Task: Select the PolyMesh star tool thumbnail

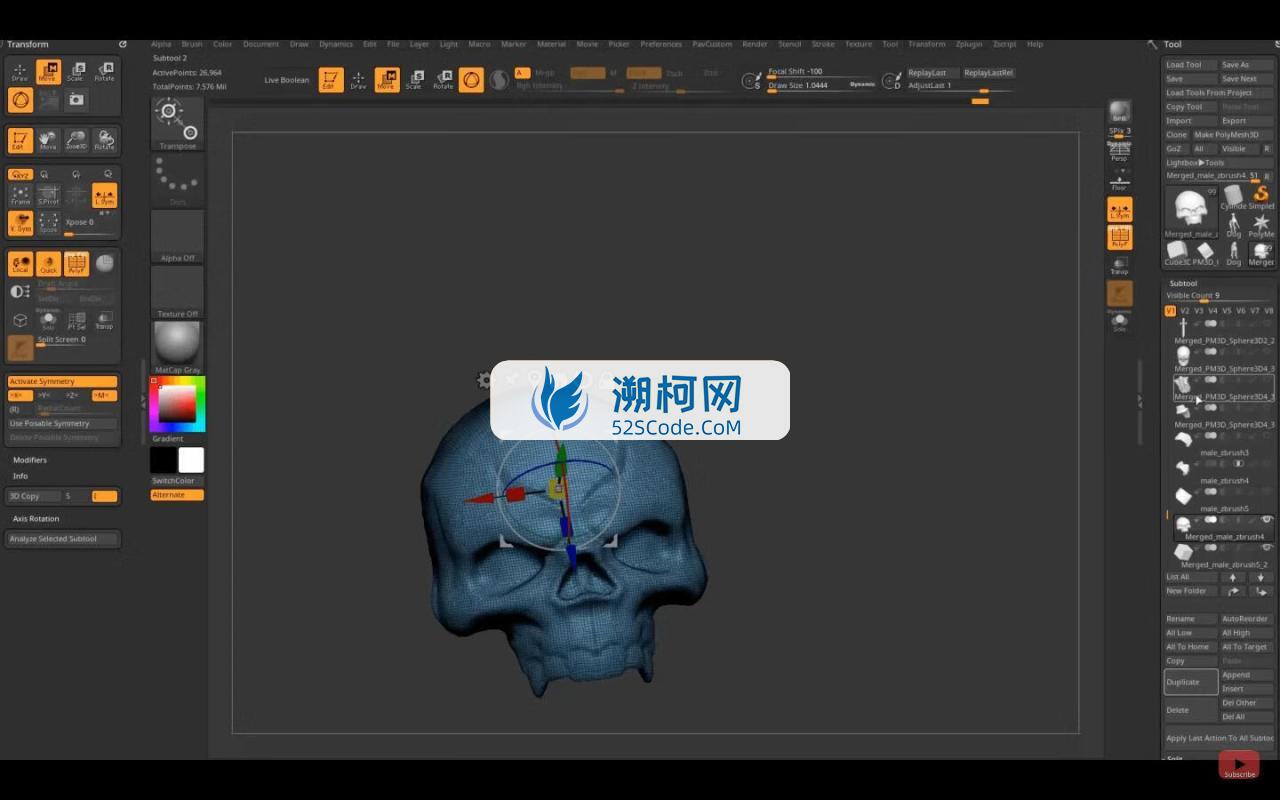Action: click(x=1261, y=224)
